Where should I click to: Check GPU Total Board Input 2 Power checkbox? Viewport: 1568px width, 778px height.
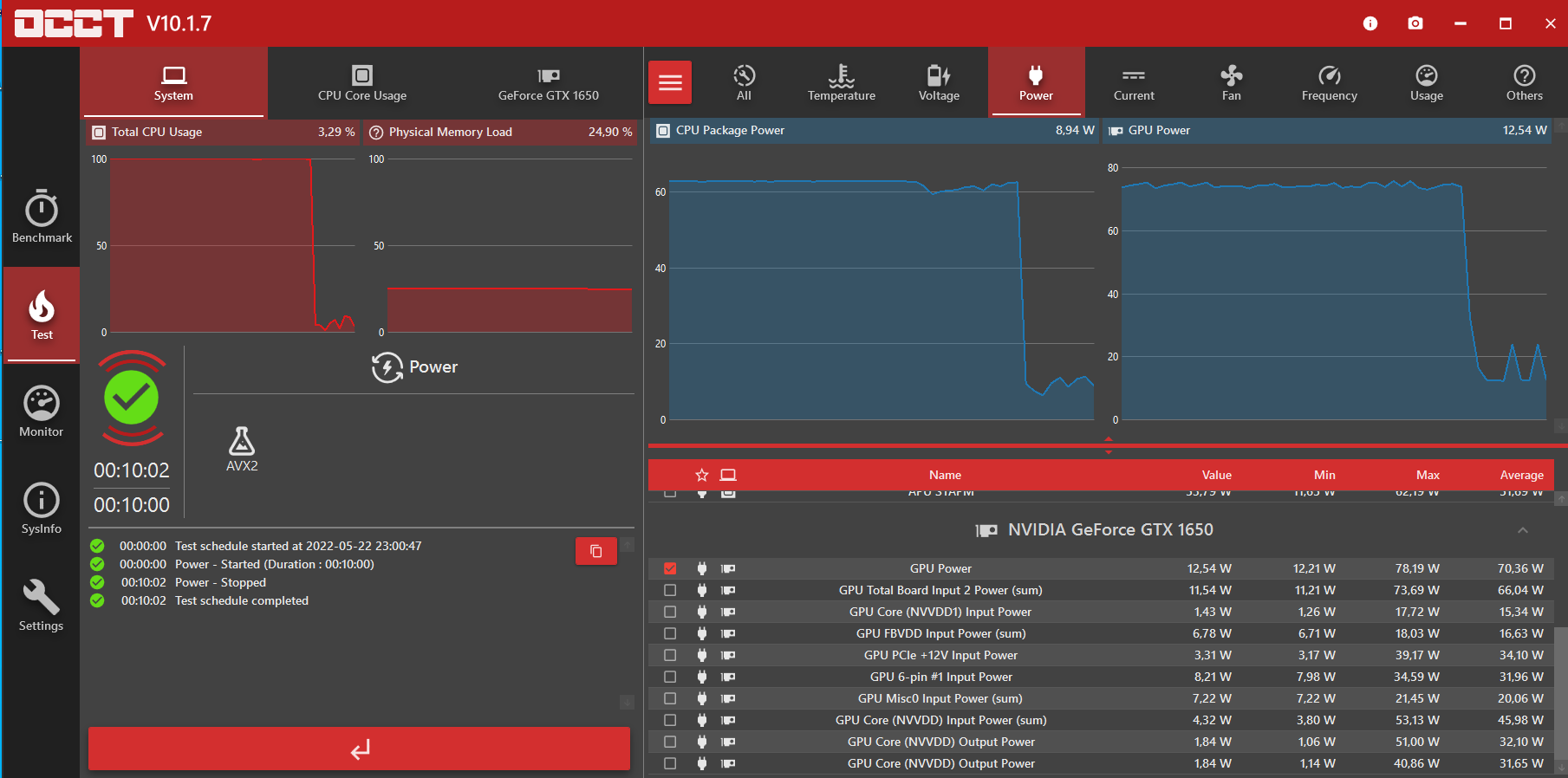pyautogui.click(x=670, y=590)
